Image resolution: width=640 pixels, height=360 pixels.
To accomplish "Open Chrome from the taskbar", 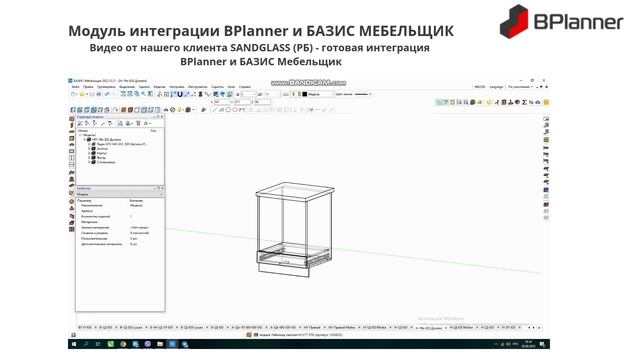I will pos(123,344).
